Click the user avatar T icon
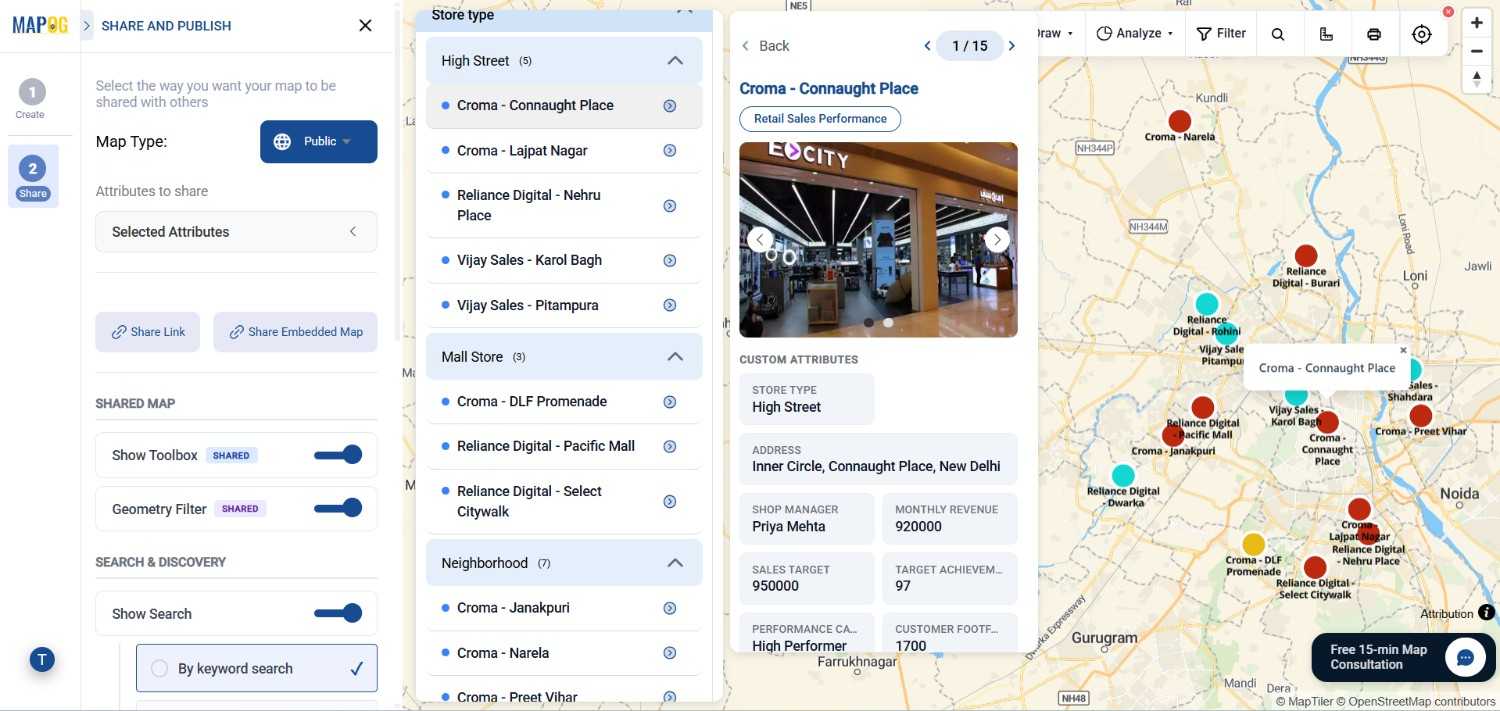Screen dimensions: 1500x711 (x=42, y=659)
